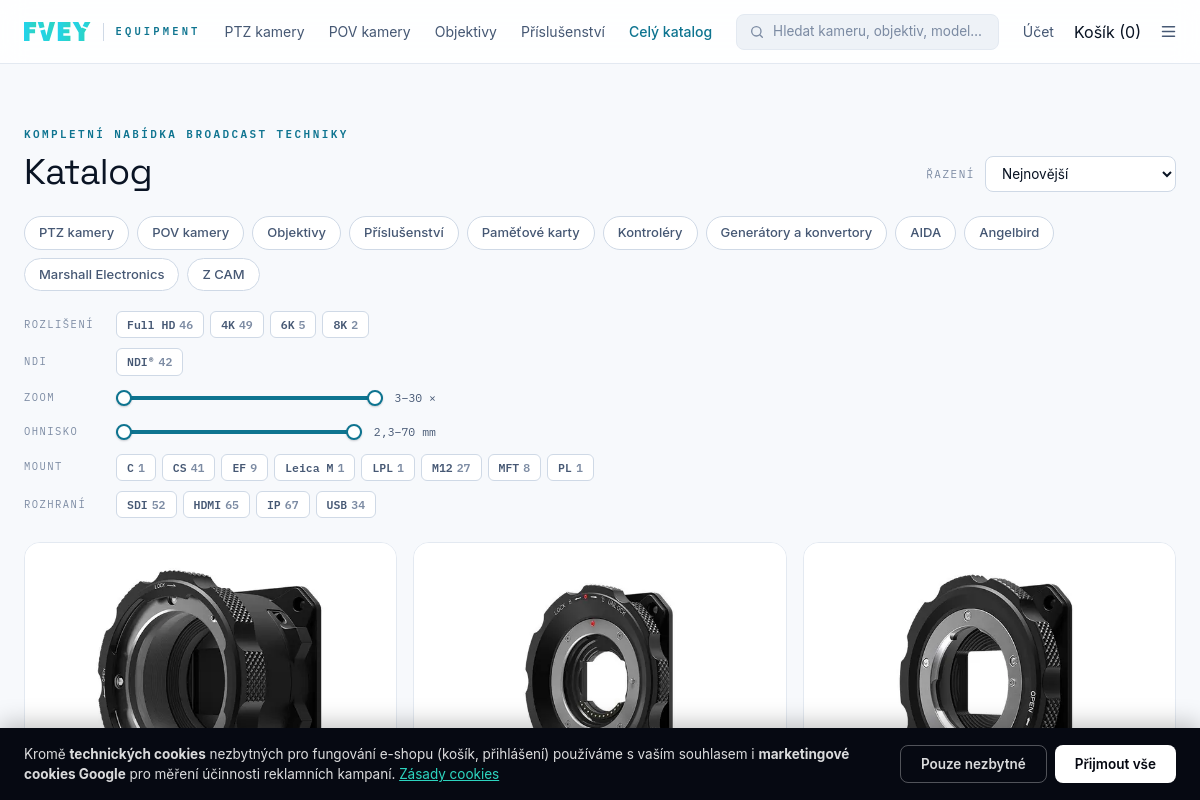This screenshot has width=1200, height=800.
Task: Toggle Full HD resolution filter
Action: pyautogui.click(x=160, y=325)
